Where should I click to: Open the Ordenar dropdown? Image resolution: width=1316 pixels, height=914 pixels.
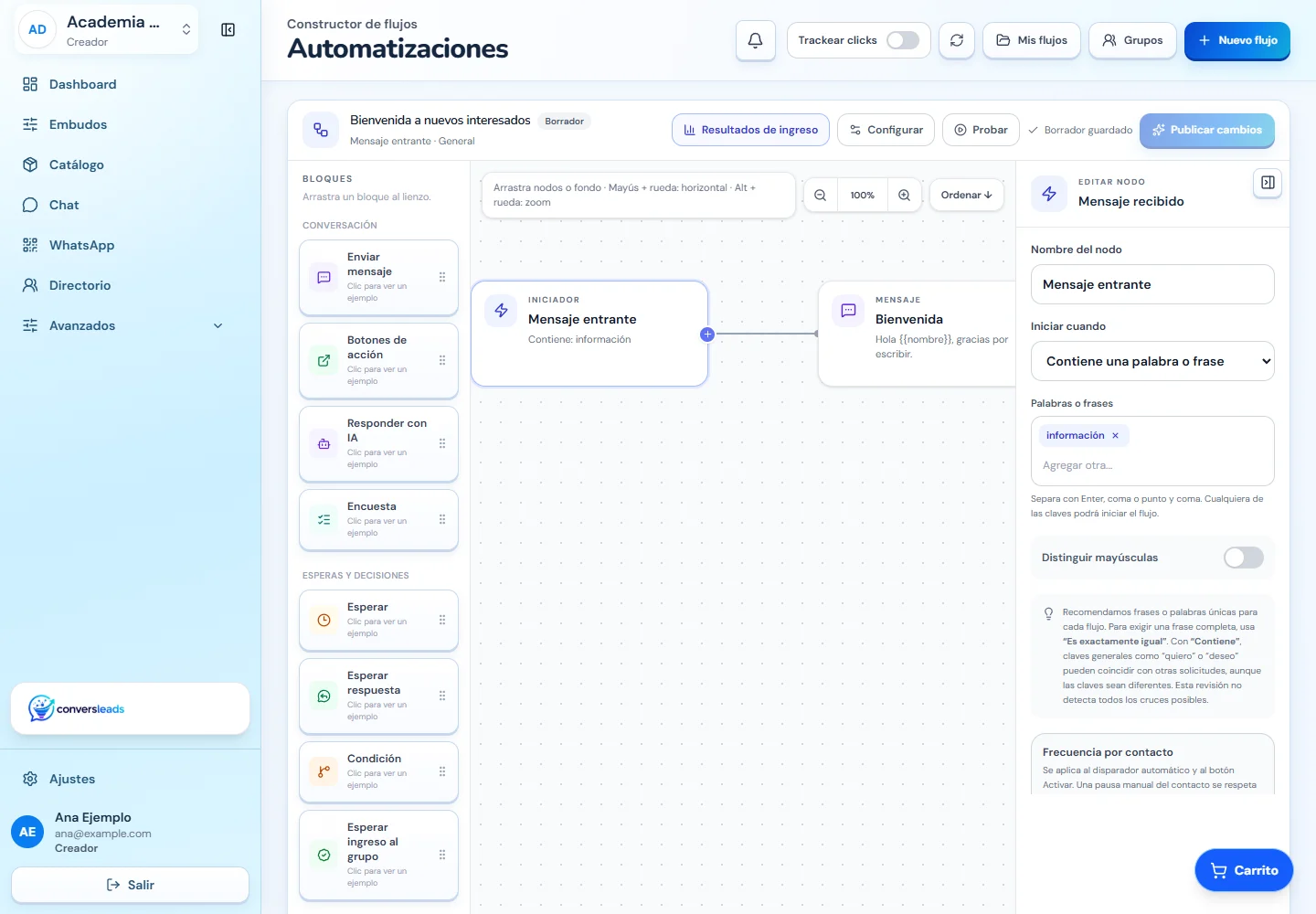(x=966, y=195)
